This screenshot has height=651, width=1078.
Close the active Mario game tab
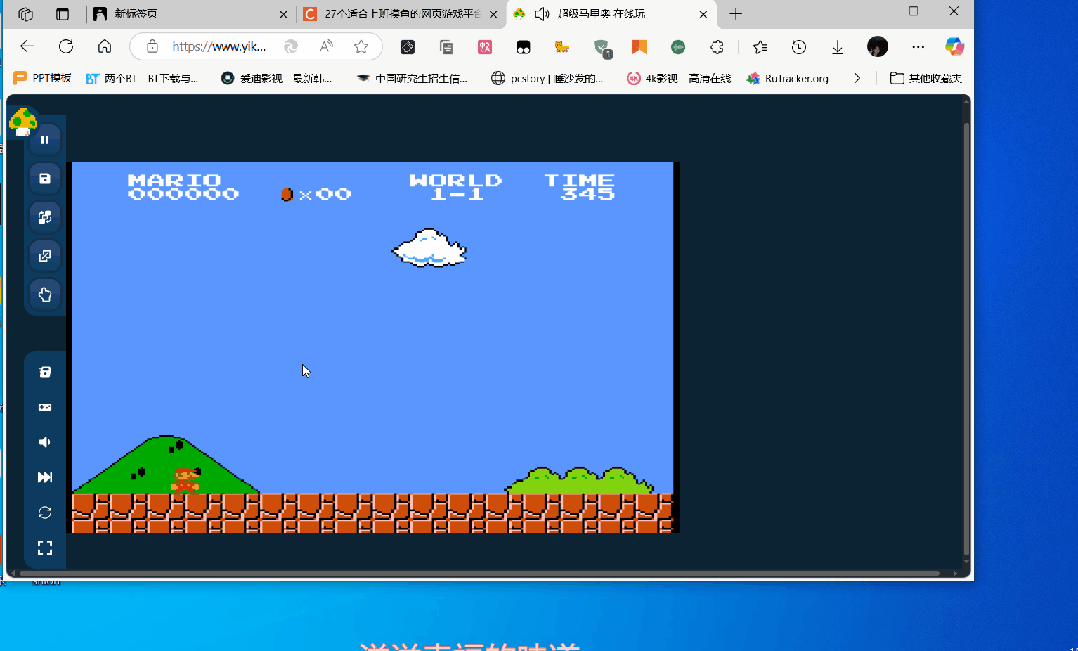(x=703, y=14)
